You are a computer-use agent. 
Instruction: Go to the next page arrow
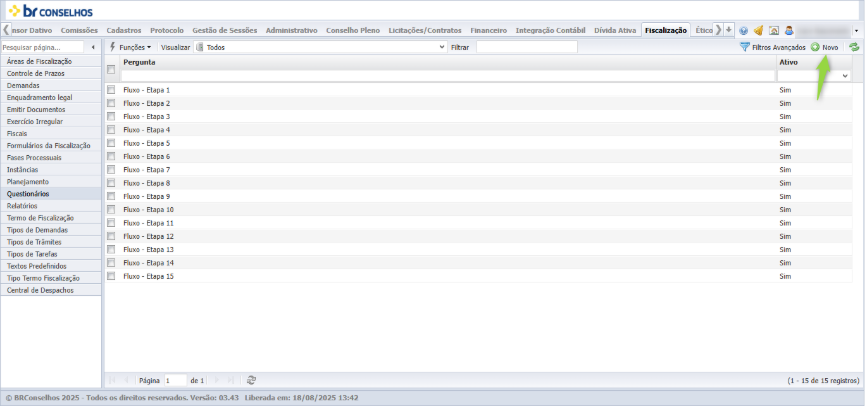click(216, 380)
